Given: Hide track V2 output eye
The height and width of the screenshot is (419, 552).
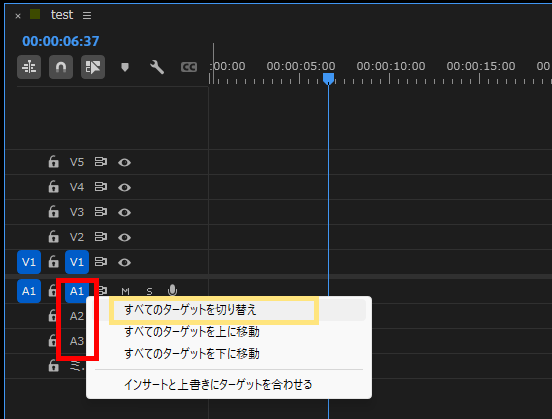Looking at the screenshot, I should [124, 237].
